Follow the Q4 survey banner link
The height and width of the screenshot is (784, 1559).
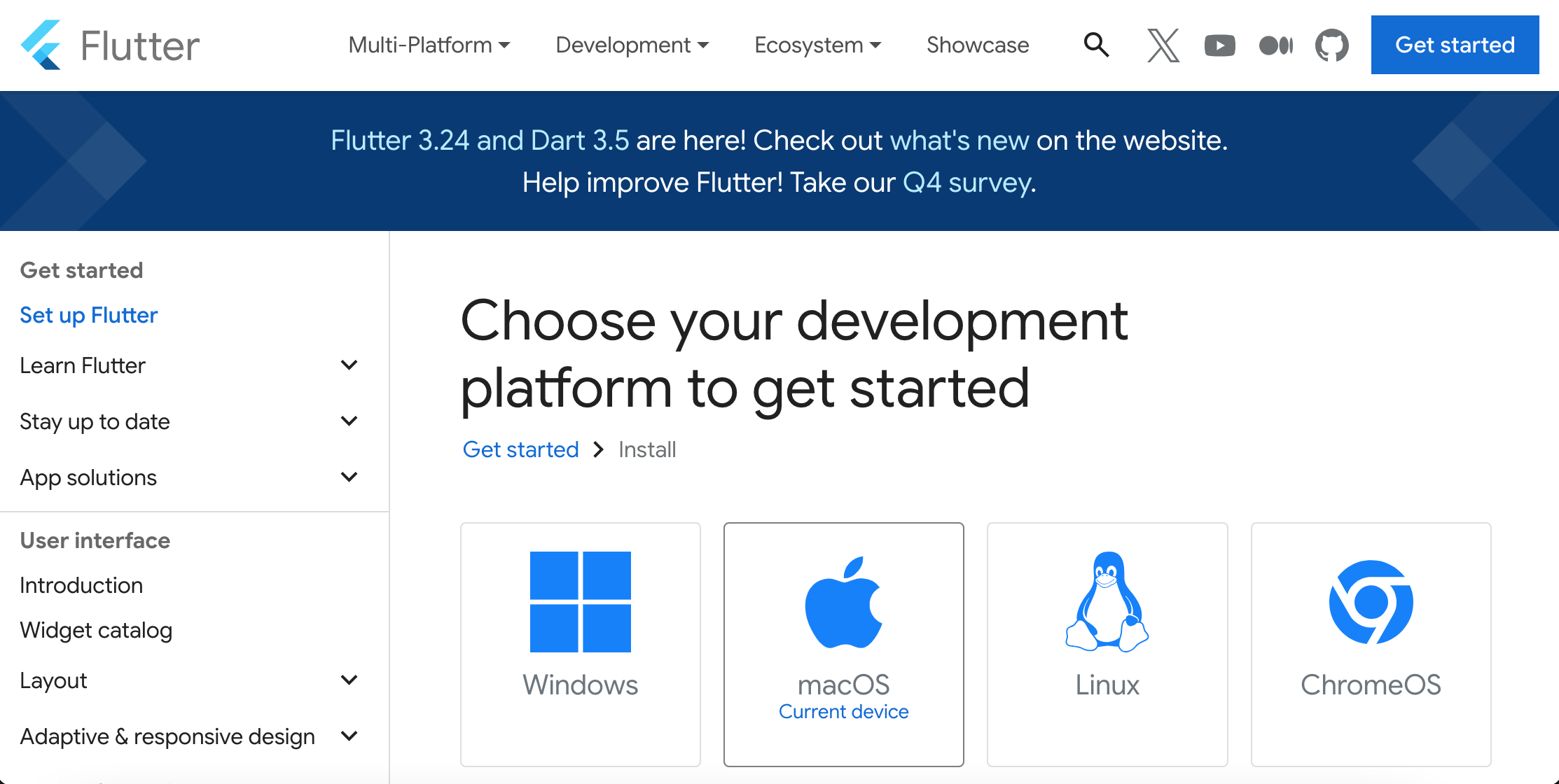[967, 183]
